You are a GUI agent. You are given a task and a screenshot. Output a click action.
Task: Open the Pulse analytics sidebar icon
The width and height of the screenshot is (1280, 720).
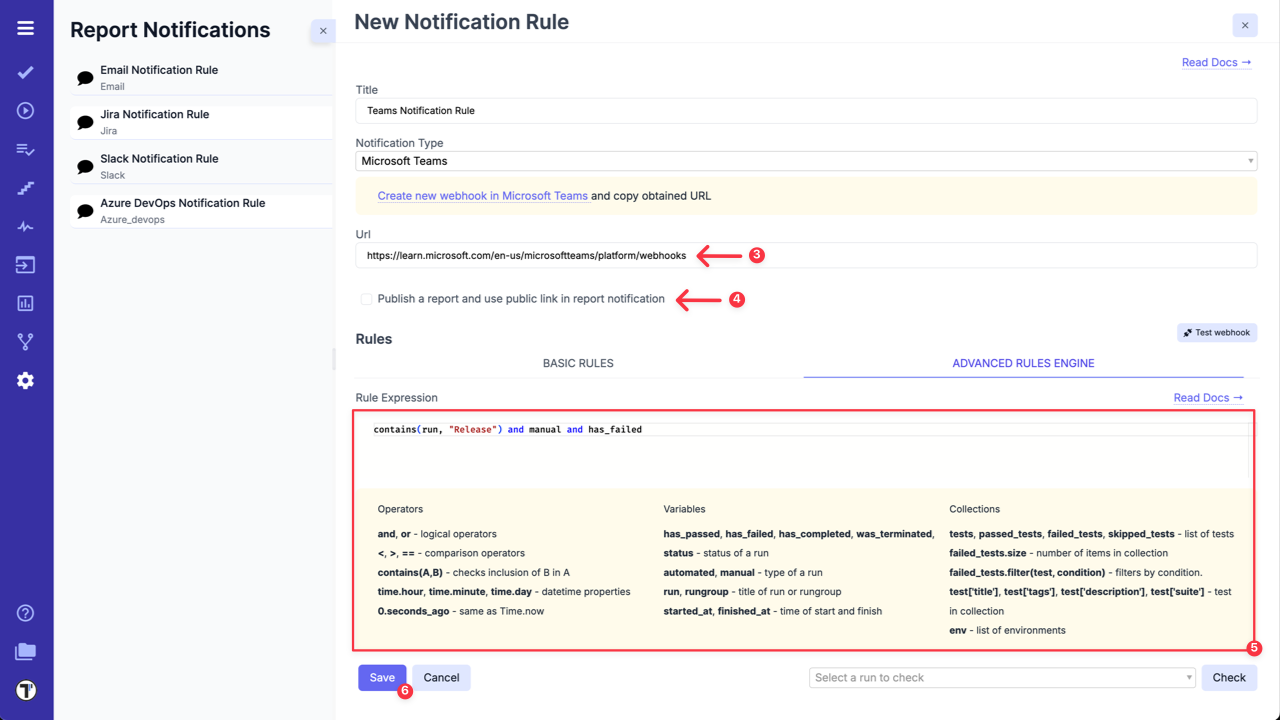tap(26, 225)
